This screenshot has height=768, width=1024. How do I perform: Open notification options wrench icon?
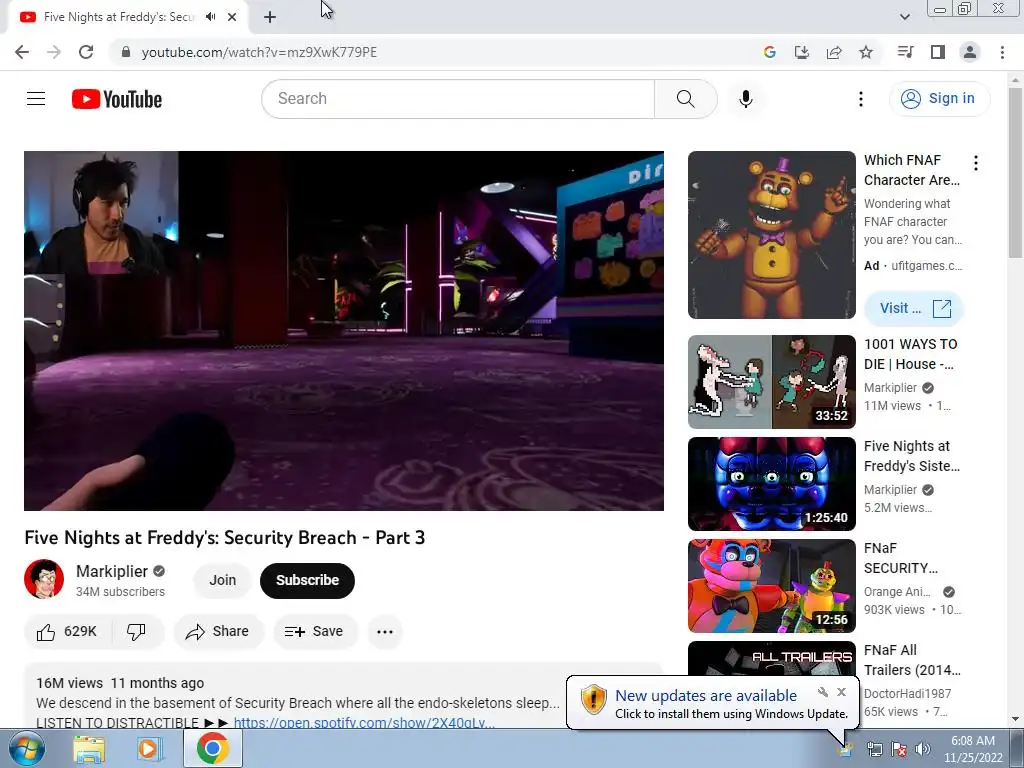(823, 692)
